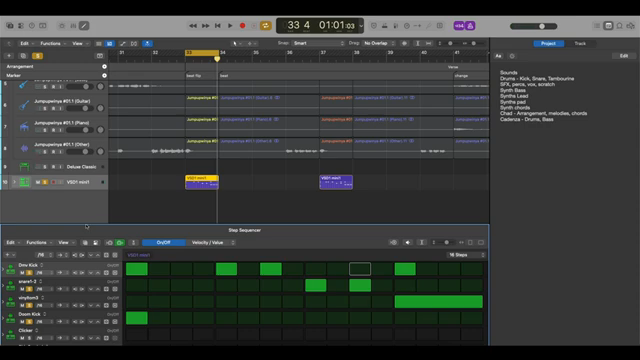Adjust the horizontal zoom slider
Image resolution: width=640 pixels, height=360 pixels.
click(473, 43)
